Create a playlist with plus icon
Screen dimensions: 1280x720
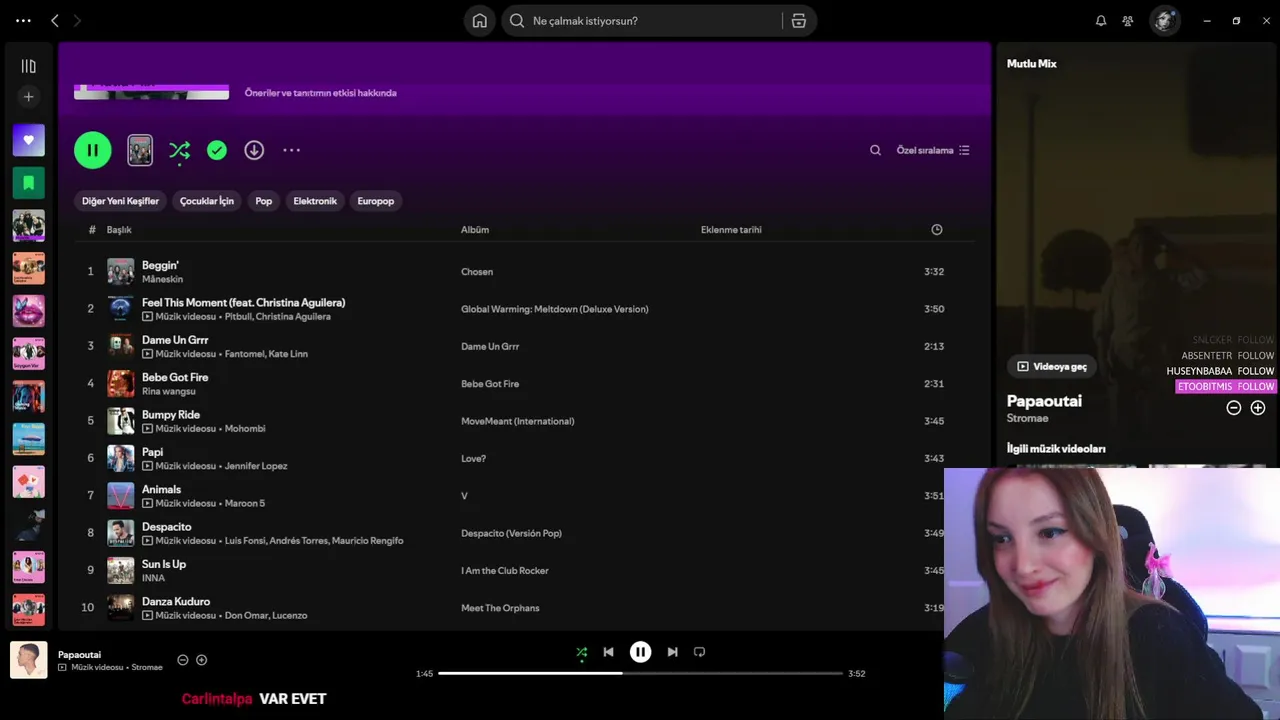(x=28, y=97)
